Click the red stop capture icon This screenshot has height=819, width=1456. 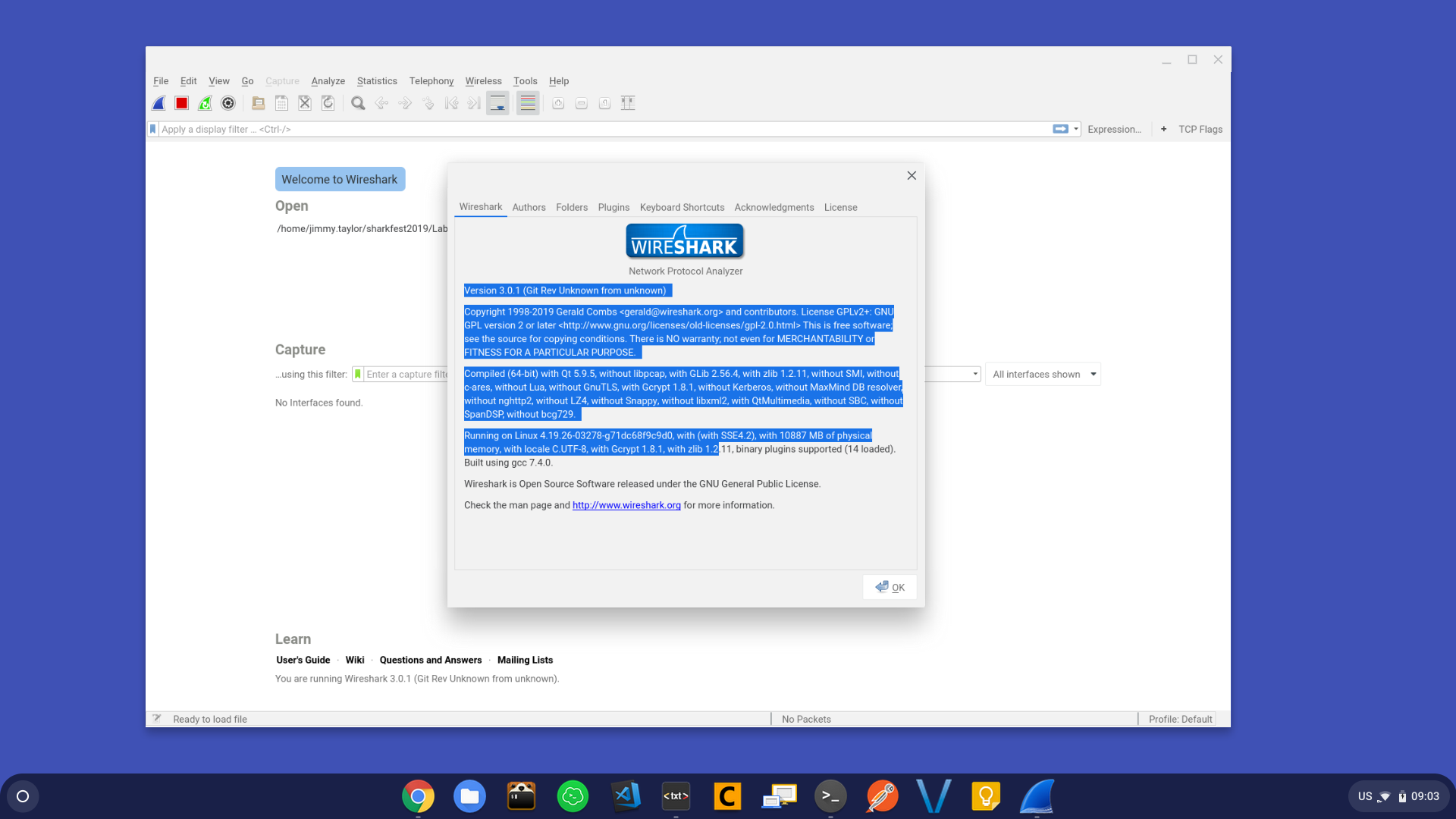tap(181, 103)
